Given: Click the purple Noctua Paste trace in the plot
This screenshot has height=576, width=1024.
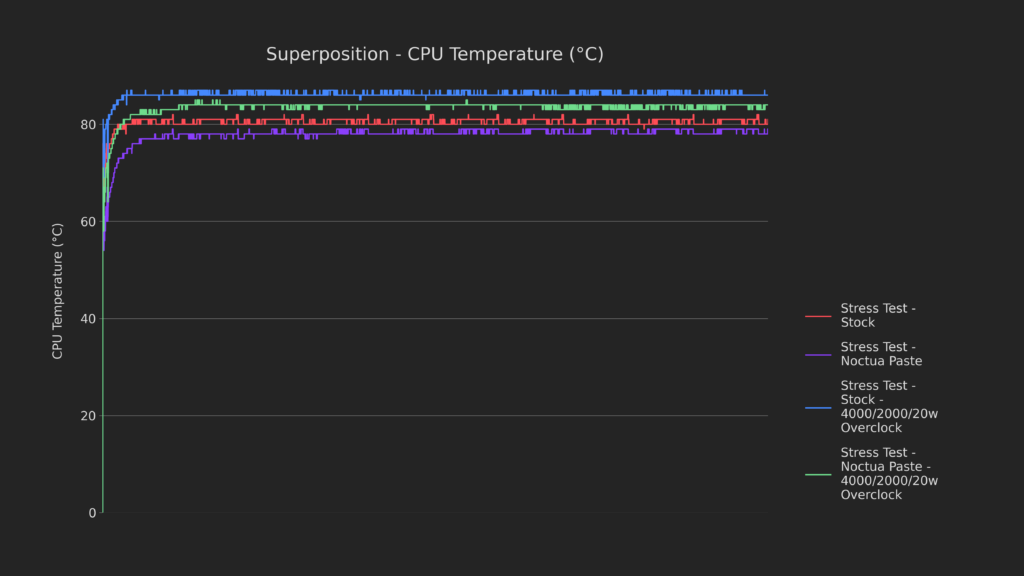Looking at the screenshot, I should (x=450, y=134).
